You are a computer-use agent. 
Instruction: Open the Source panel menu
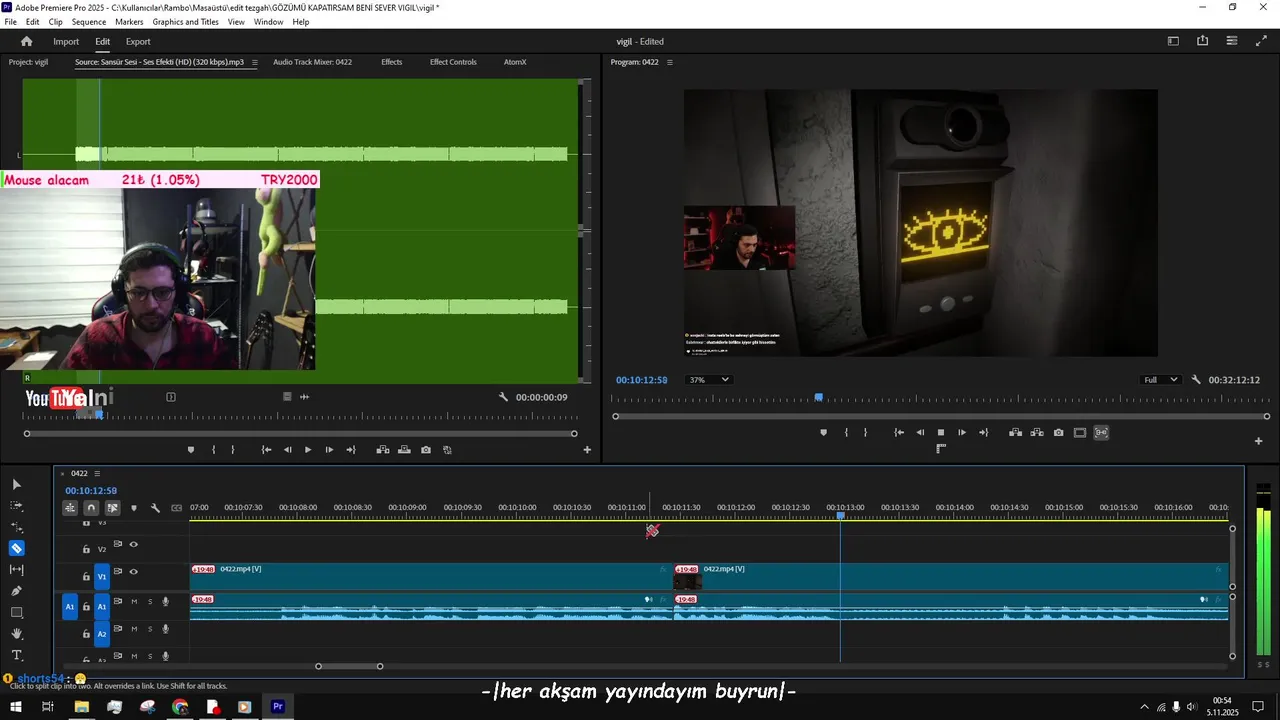pyautogui.click(x=254, y=62)
